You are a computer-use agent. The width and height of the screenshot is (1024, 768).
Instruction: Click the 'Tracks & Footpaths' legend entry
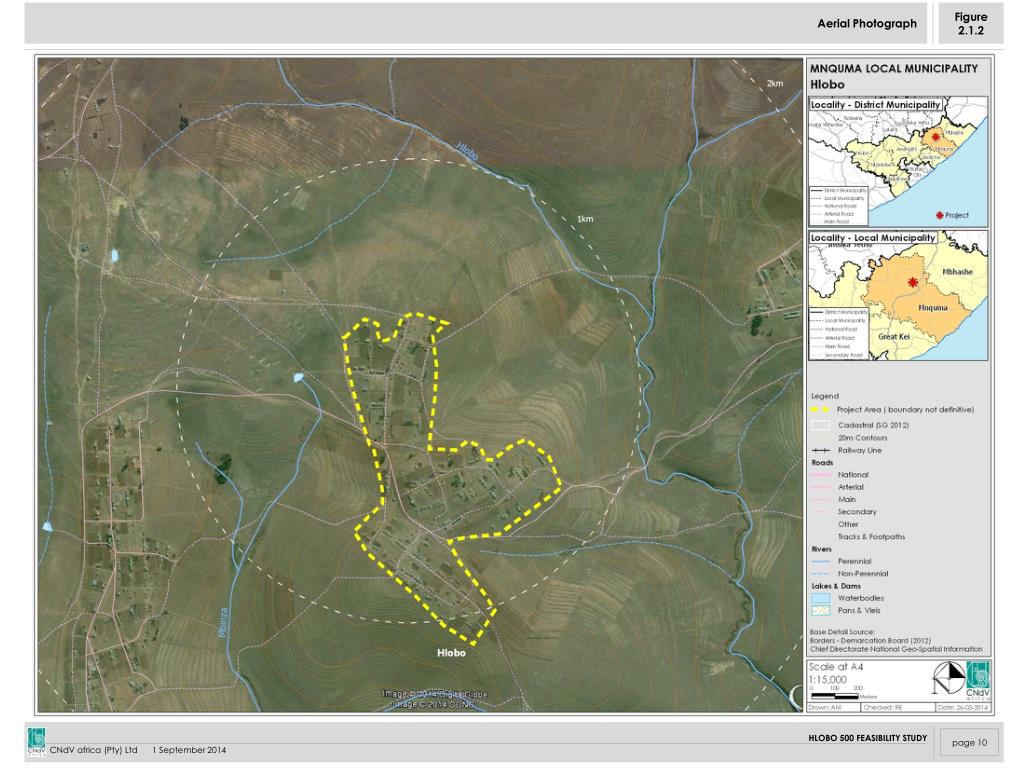(871, 537)
